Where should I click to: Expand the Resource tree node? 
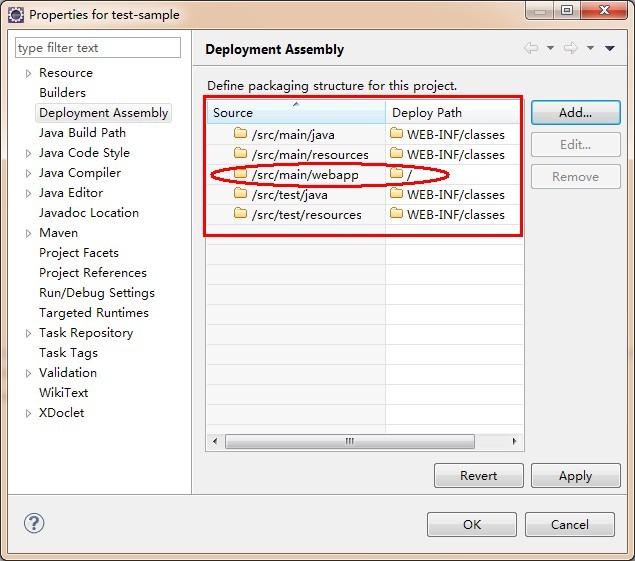(x=28, y=73)
